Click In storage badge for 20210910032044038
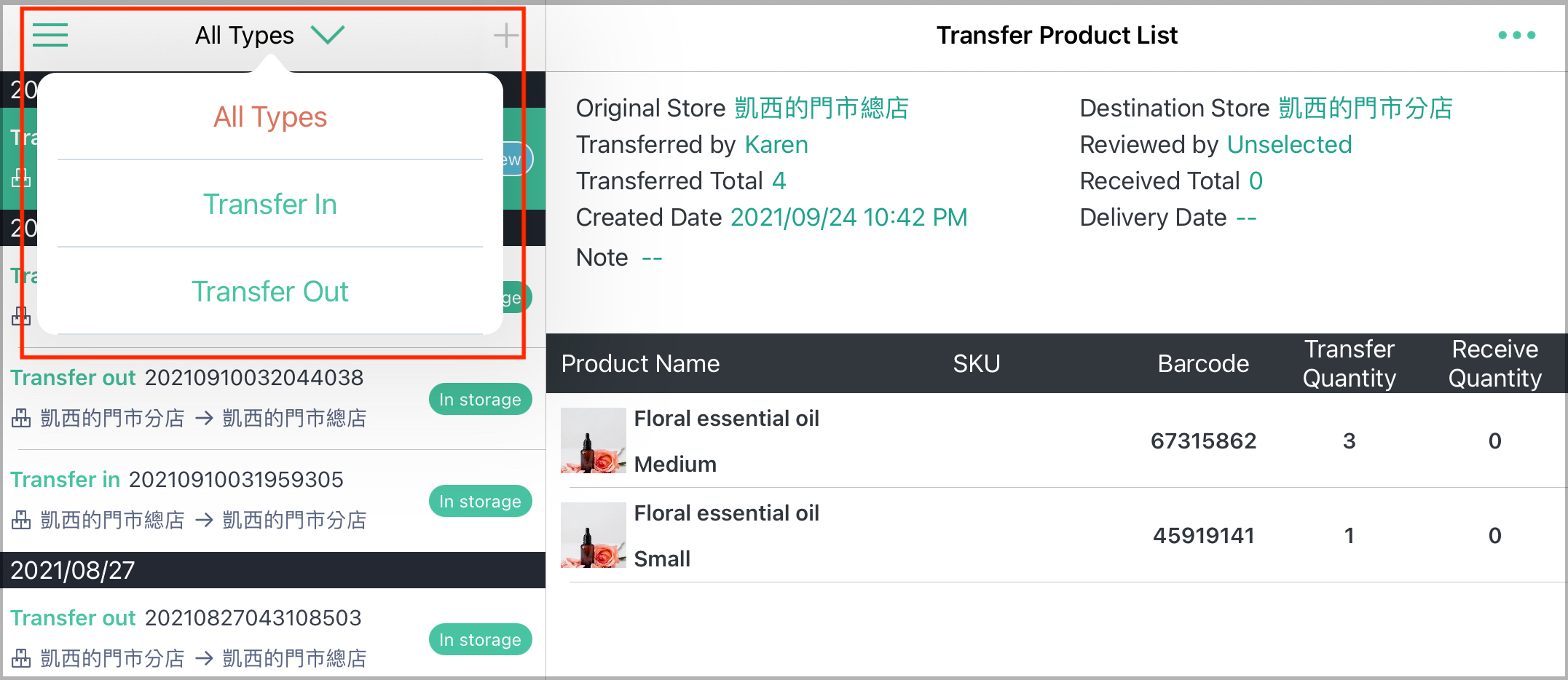The width and height of the screenshot is (1568, 680). pos(480,400)
